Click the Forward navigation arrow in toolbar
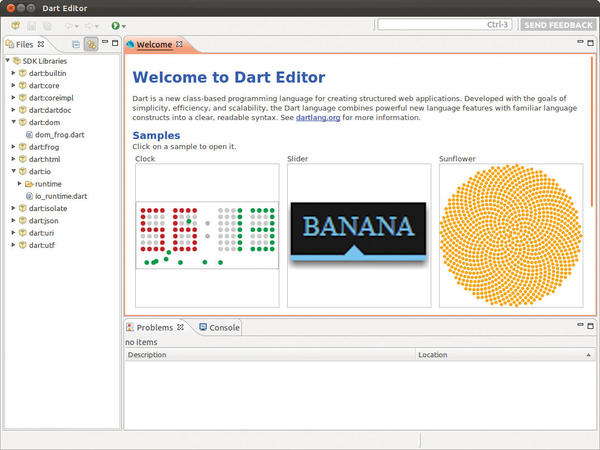This screenshot has width=600, height=450. click(88, 26)
